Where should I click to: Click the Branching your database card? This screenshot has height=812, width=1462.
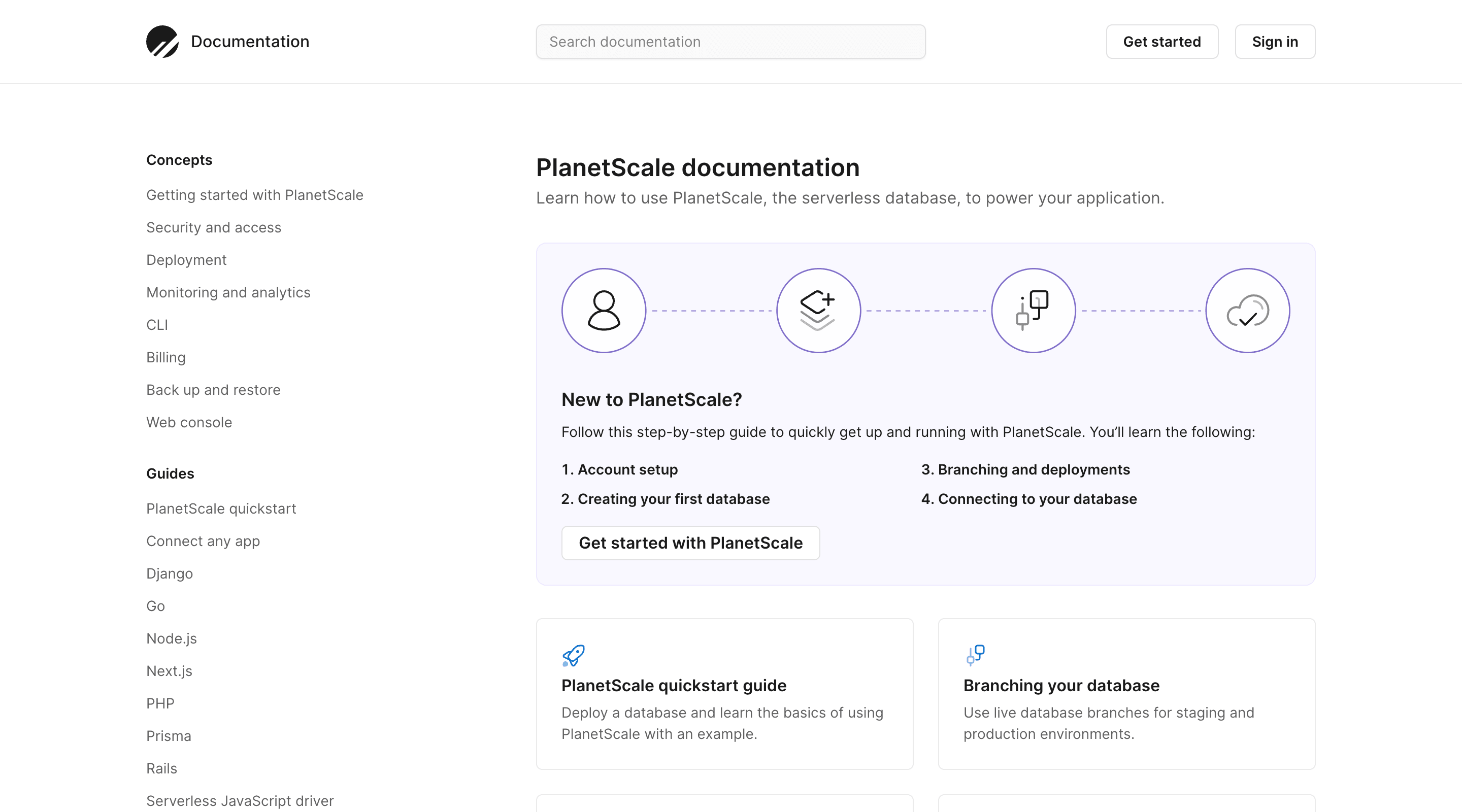(x=1127, y=693)
